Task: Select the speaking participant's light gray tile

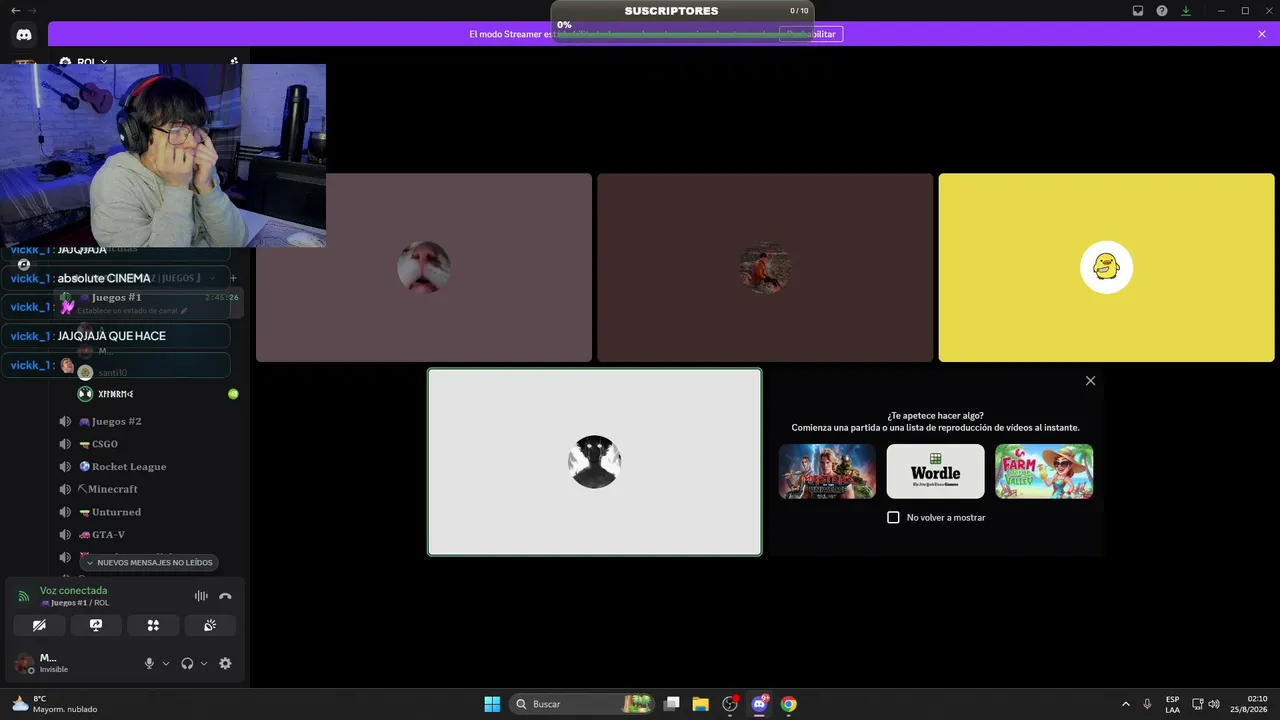Action: pos(595,462)
